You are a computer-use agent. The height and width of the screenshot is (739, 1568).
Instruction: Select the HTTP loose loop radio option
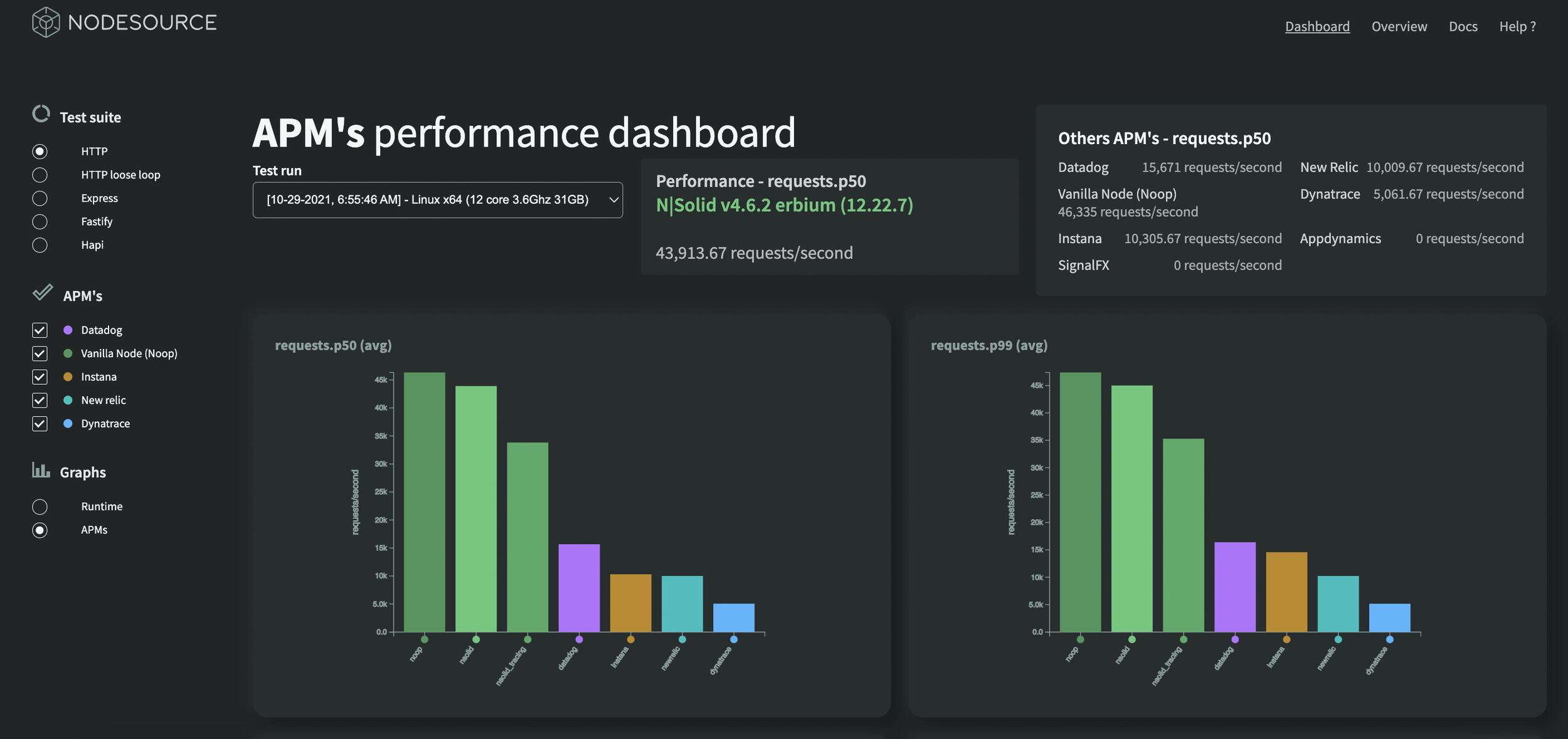(x=40, y=175)
